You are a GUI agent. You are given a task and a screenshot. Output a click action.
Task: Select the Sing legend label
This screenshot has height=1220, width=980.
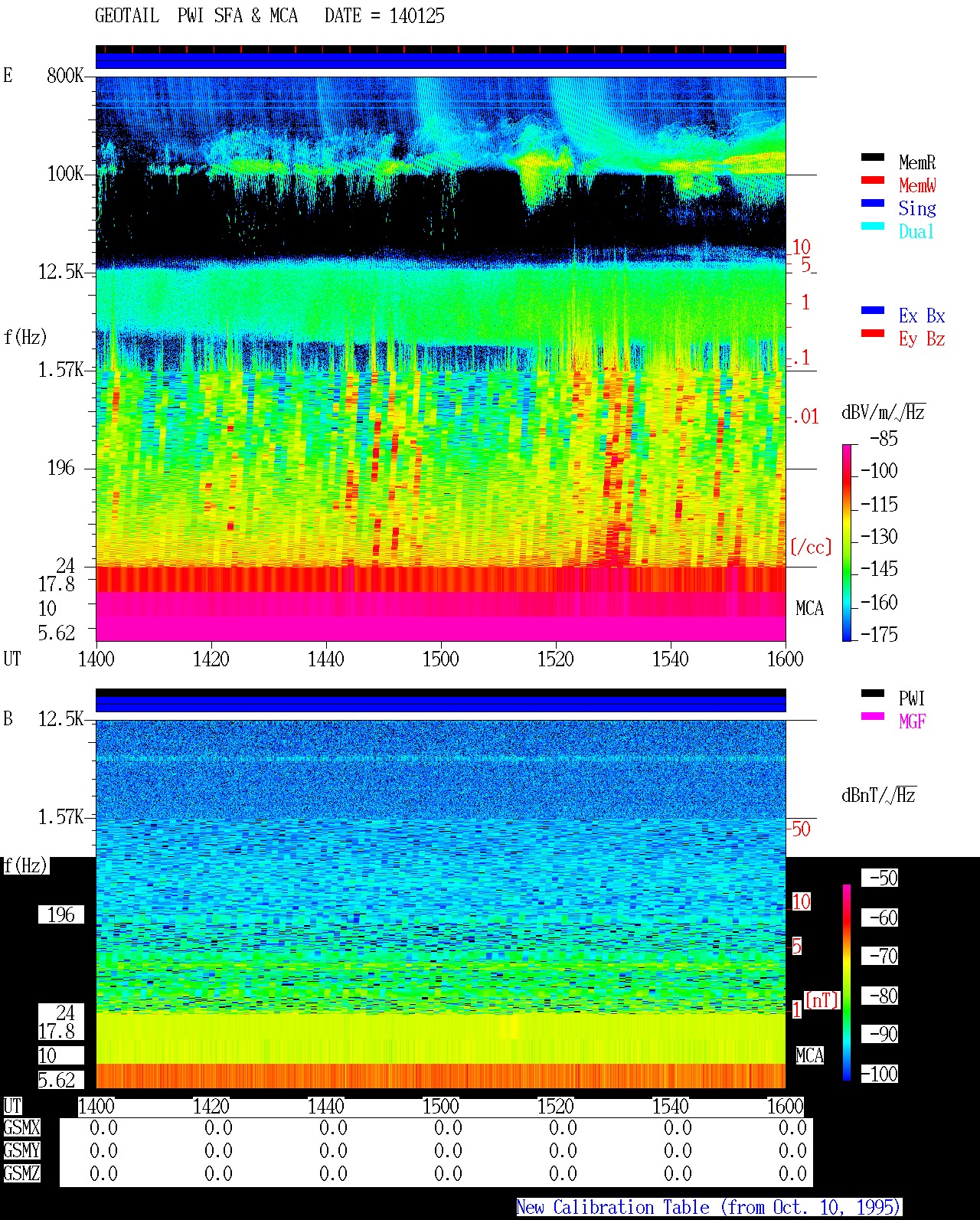(917, 208)
